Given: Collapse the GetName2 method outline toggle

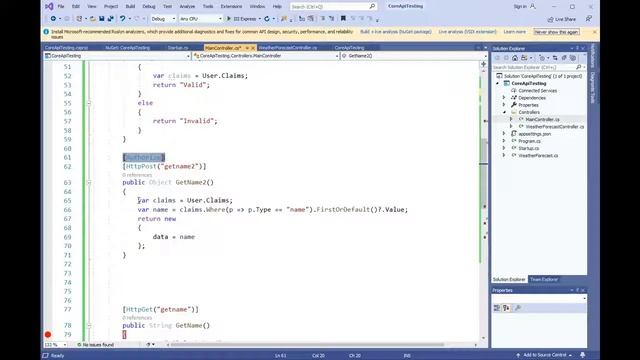Looking at the screenshot, I should pos(89,182).
